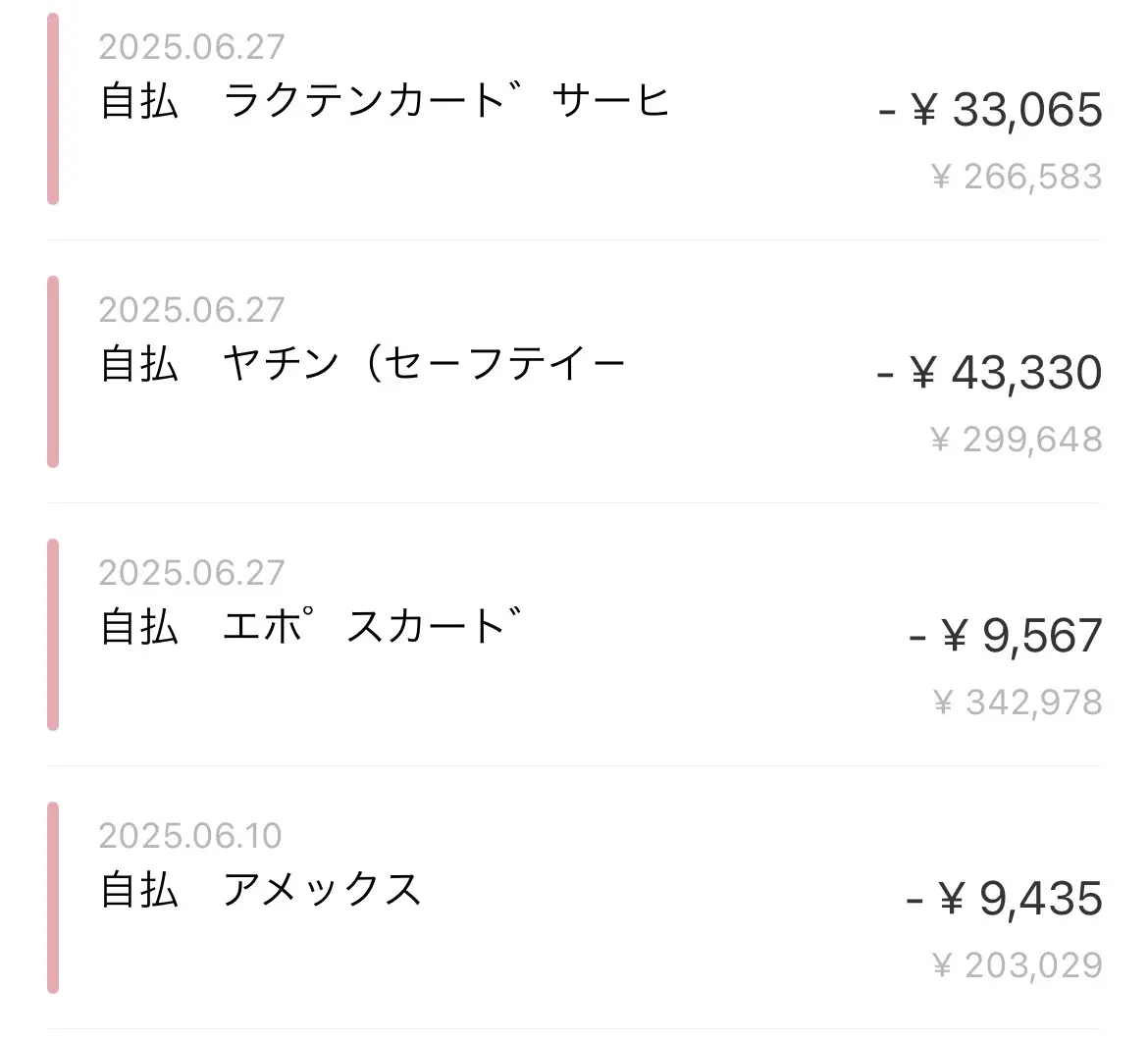Image resolution: width=1148 pixels, height=1042 pixels.
Task: Click the pink bar beside ラクテンカード entry
Action: tap(53, 108)
